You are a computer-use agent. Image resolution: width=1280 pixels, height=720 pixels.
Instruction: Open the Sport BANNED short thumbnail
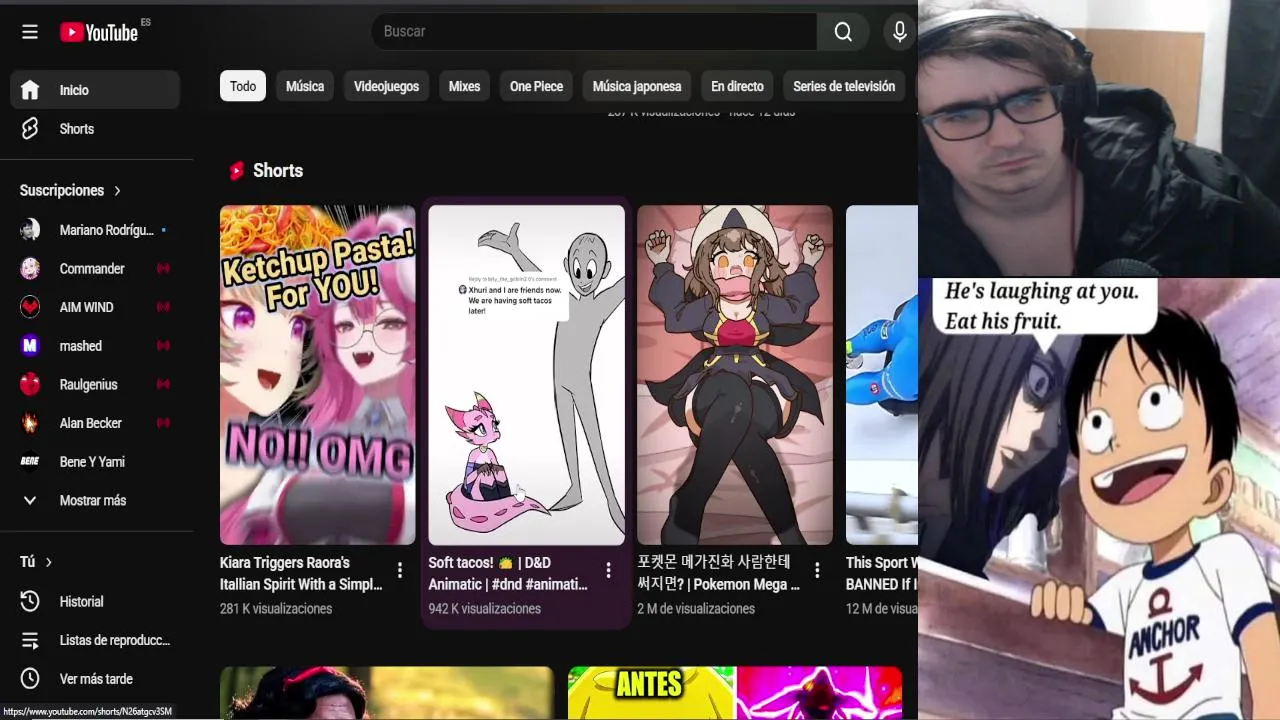[882, 375]
